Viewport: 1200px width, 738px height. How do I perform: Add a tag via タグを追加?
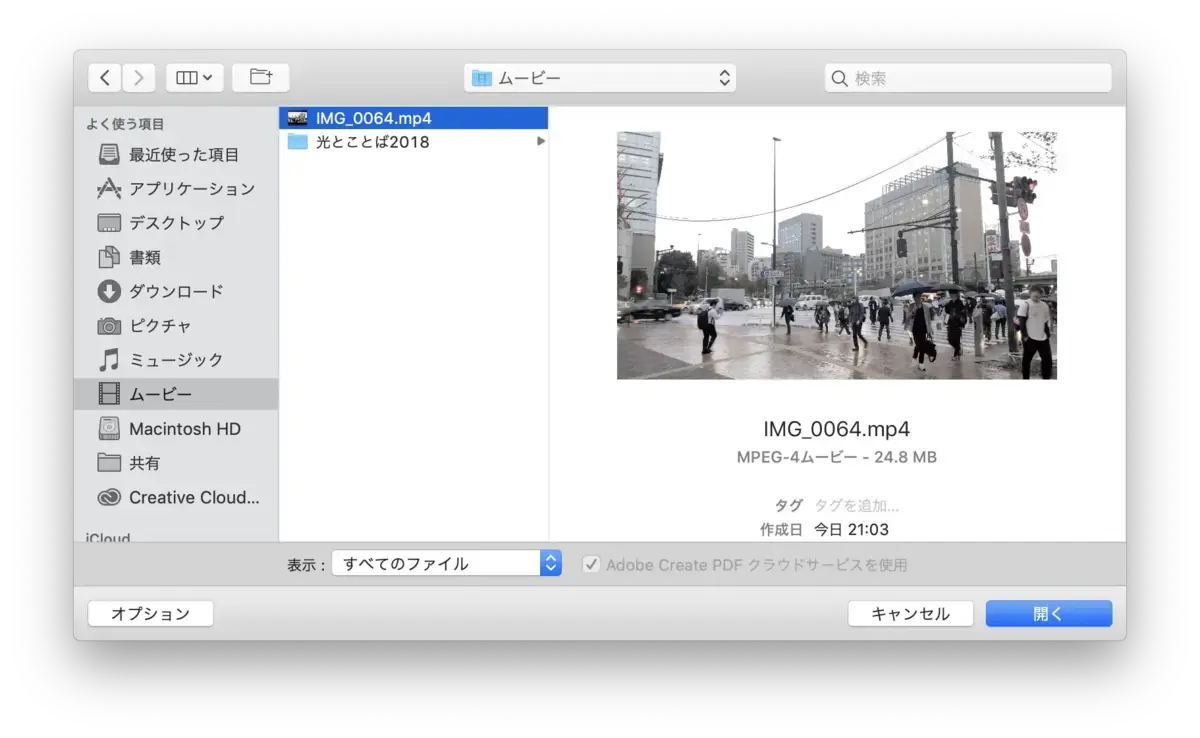[855, 505]
